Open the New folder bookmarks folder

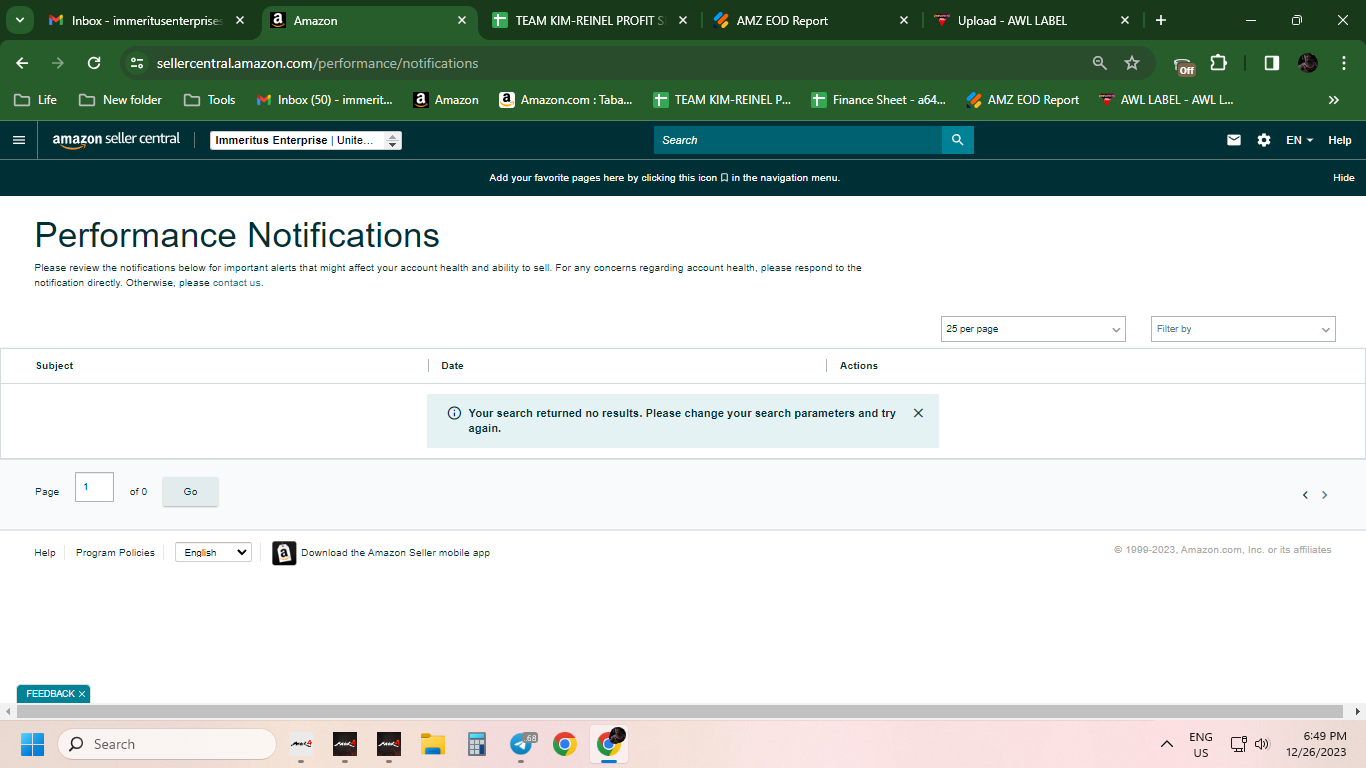tap(120, 100)
